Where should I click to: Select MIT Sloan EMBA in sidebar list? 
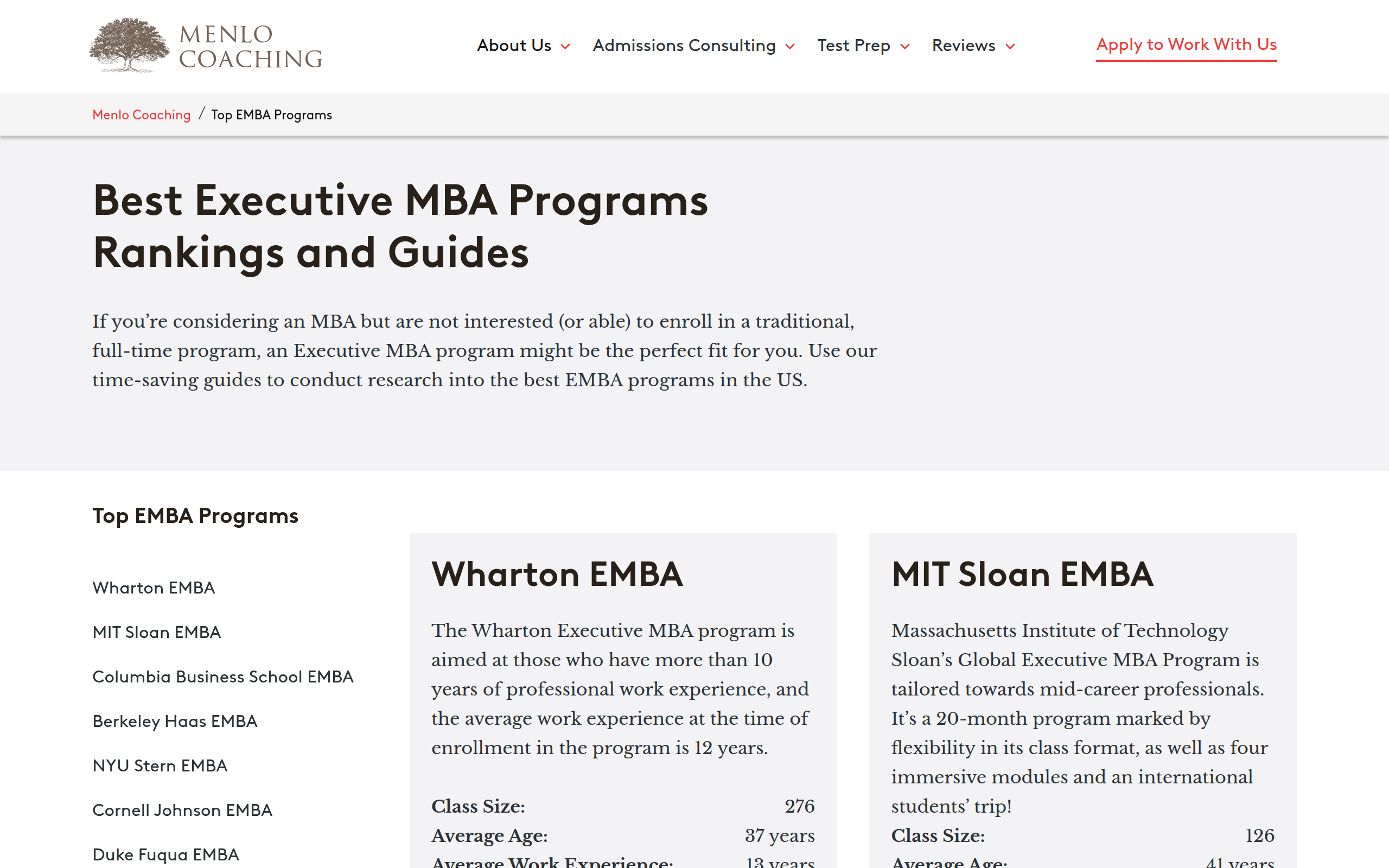(x=157, y=632)
